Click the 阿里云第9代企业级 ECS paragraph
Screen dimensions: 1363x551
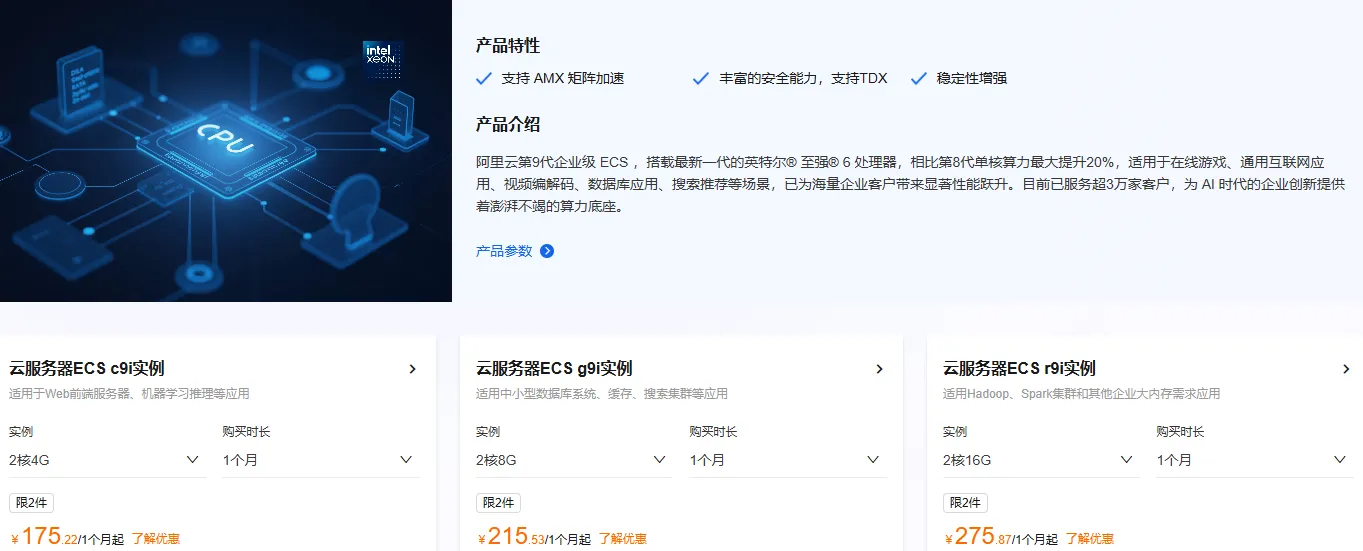click(910, 184)
